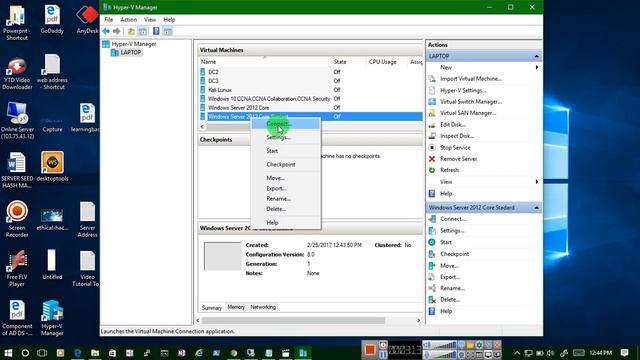
Task: Click the Delete icon in Actions pane
Action: (432, 300)
